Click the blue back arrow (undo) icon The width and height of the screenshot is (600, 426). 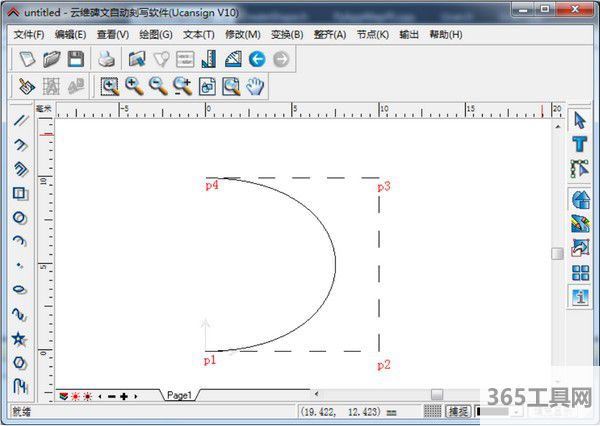[256, 60]
